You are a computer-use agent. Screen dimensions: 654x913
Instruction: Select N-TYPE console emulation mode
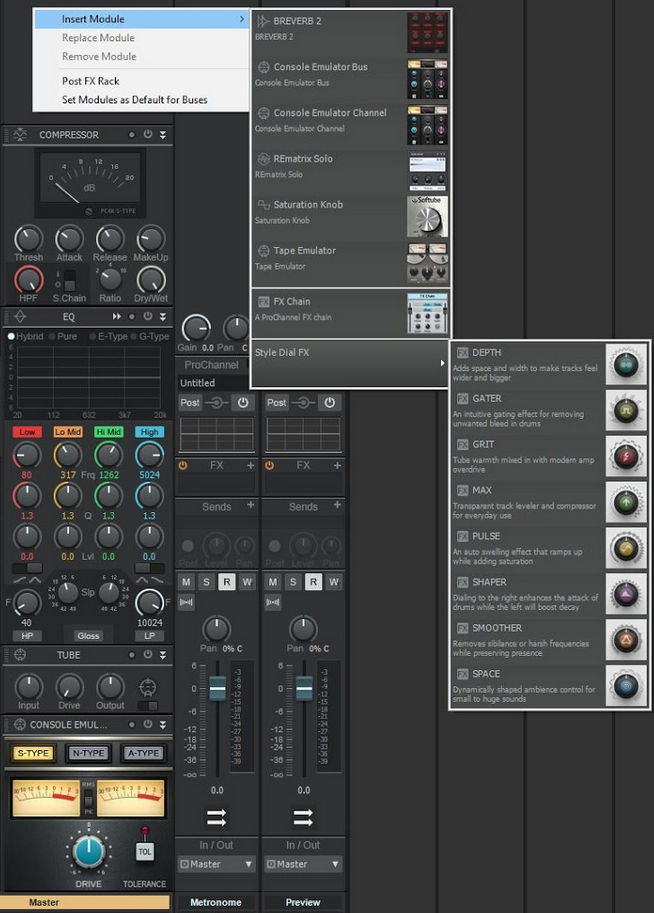pyautogui.click(x=88, y=753)
